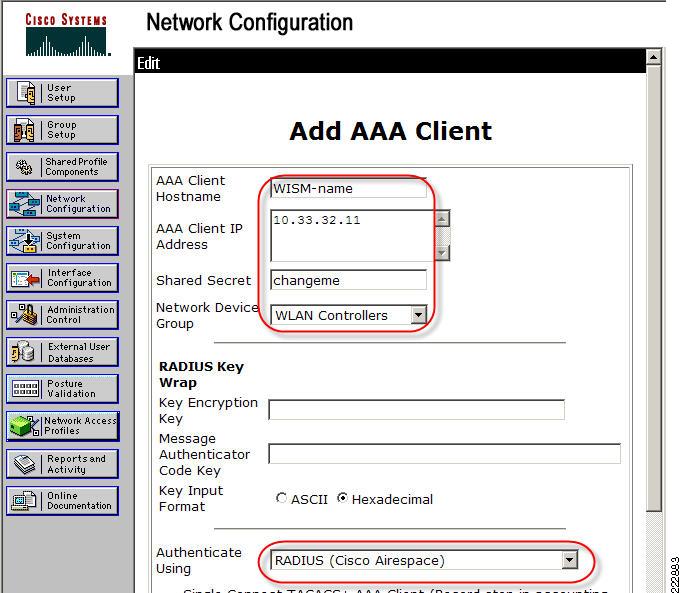Open User Setup from the sidebar
Image resolution: width=679 pixels, height=593 pixels.
click(62, 93)
